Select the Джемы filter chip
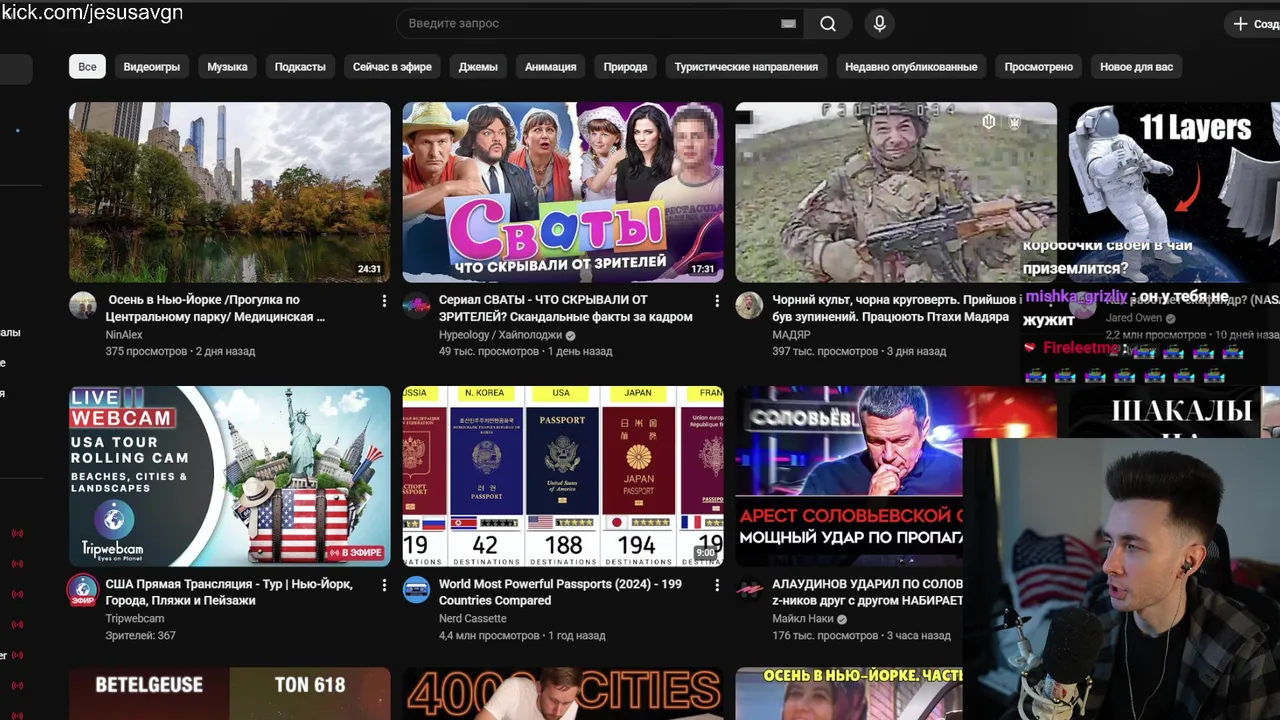Viewport: 1280px width, 720px height. coord(478,67)
